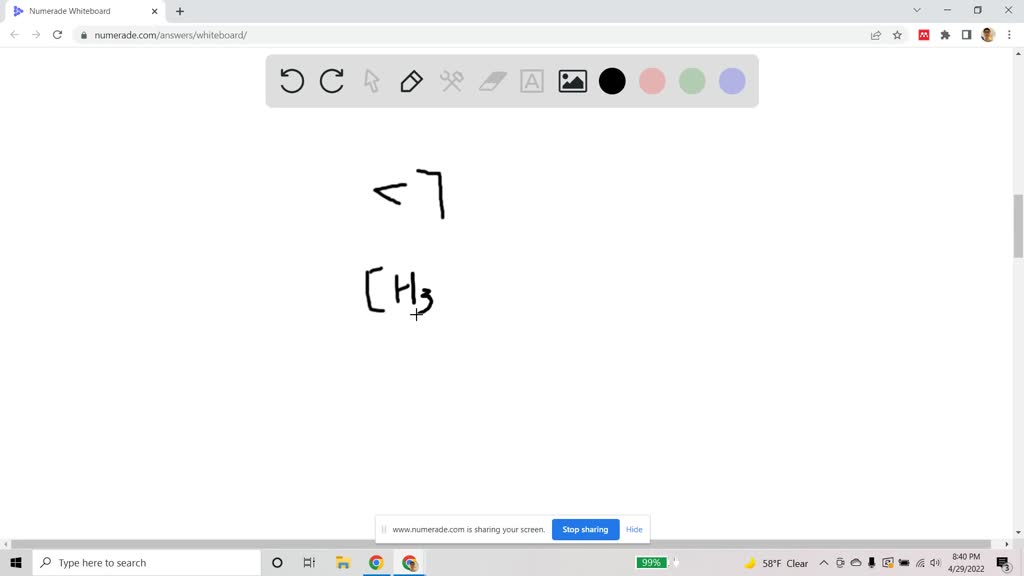Click the Stop sharing button
Image resolution: width=1024 pixels, height=576 pixels.
[585, 529]
